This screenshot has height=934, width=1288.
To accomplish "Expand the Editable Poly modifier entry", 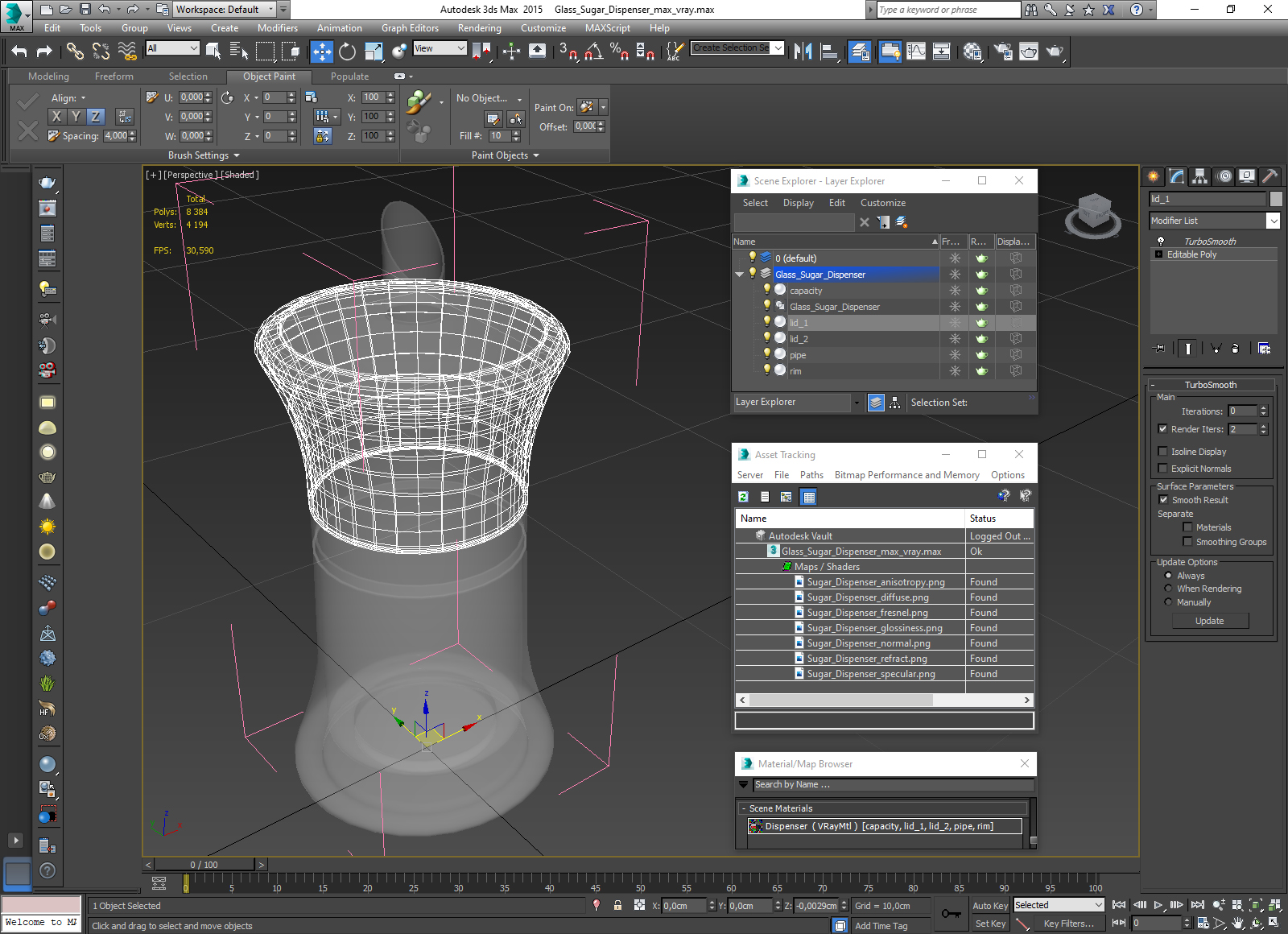I will [1158, 254].
